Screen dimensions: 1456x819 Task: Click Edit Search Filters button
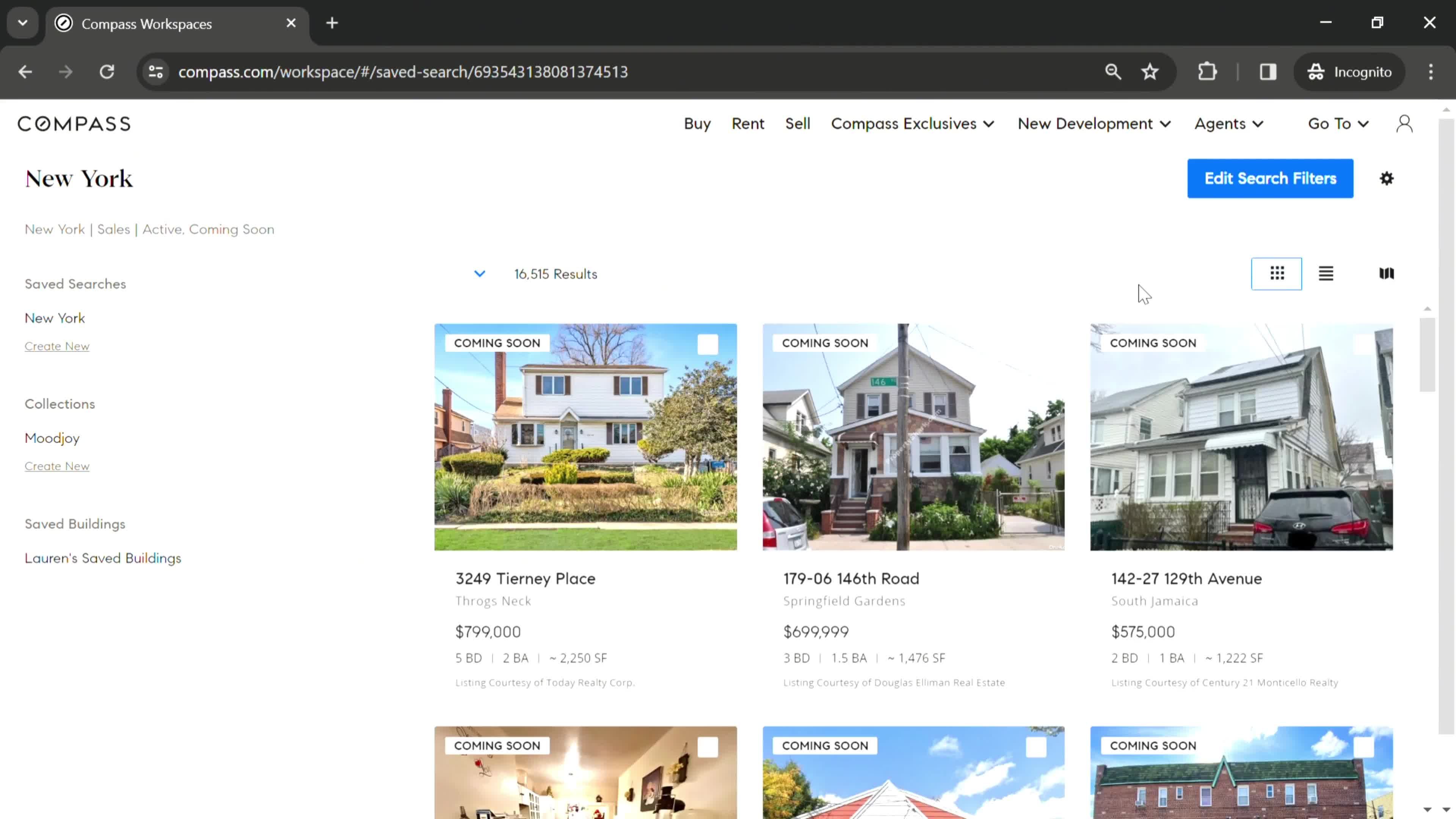pos(1270,179)
